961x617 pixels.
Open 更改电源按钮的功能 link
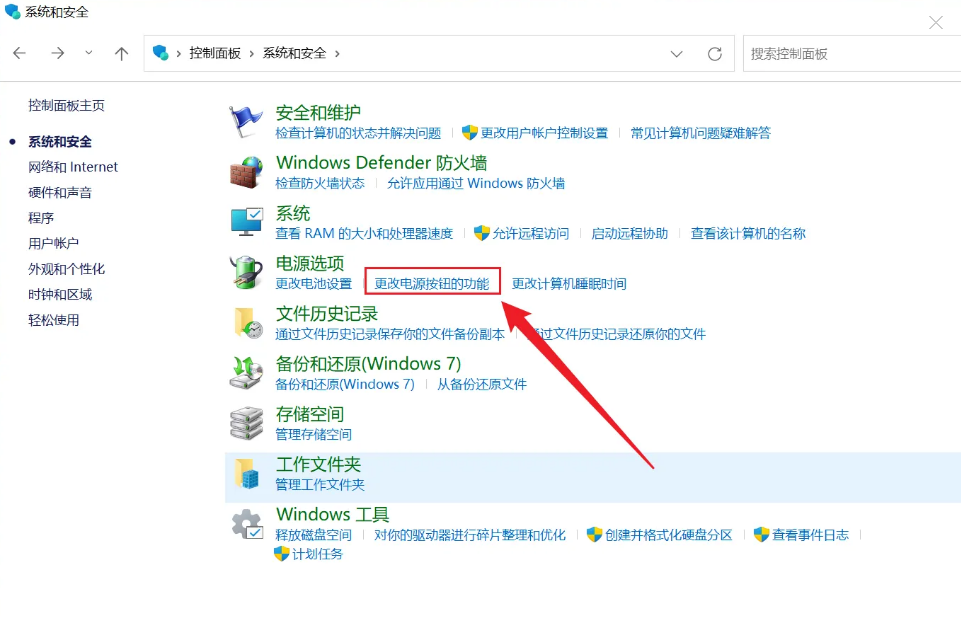click(432, 284)
